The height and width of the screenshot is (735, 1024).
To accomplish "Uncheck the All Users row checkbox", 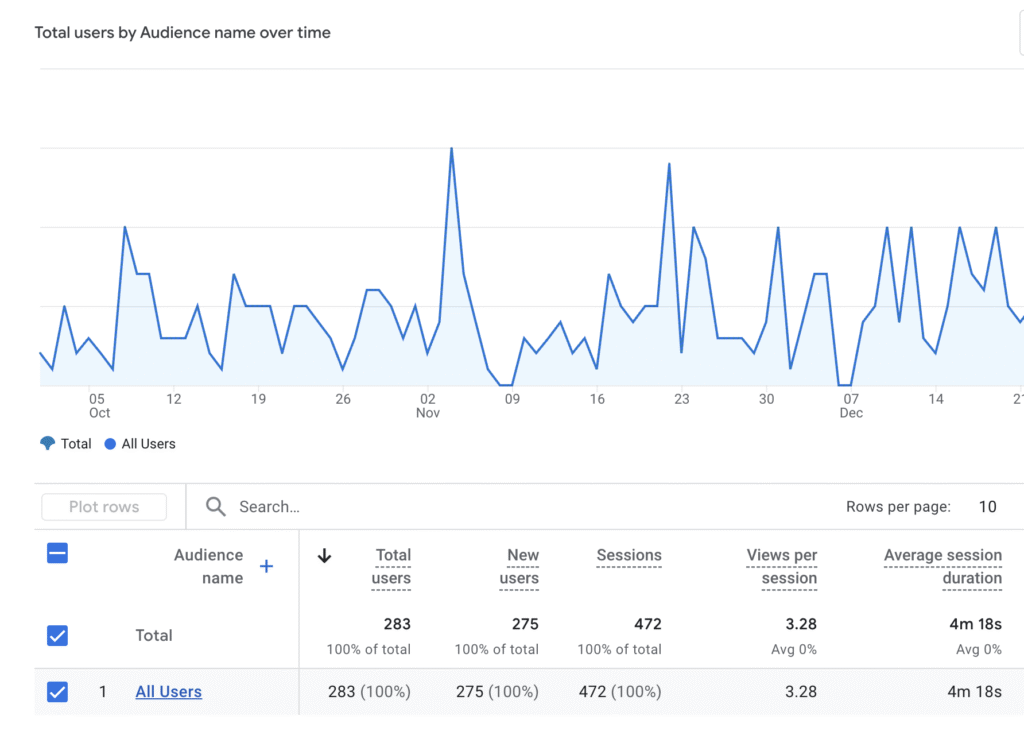I will 58,691.
